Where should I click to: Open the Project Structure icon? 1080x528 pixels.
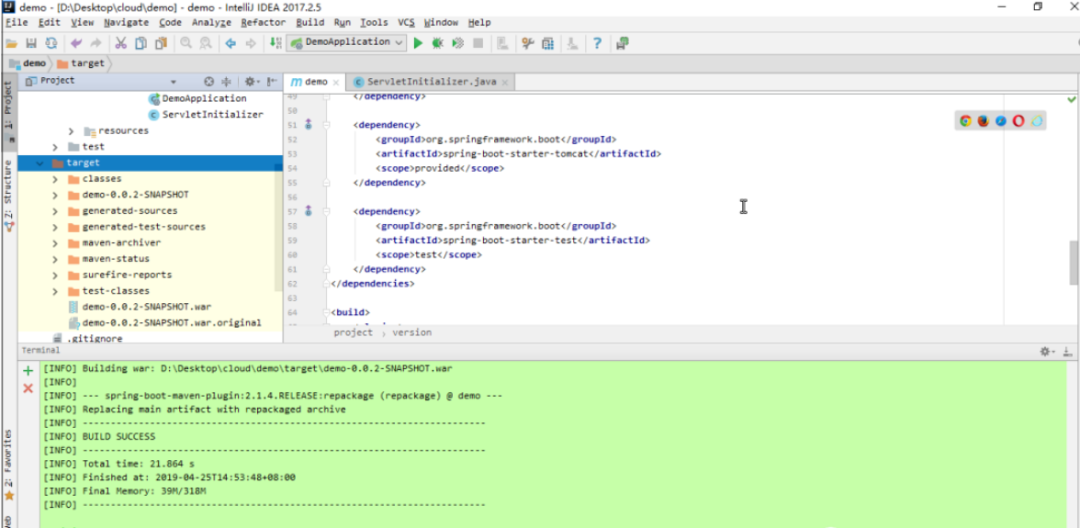click(548, 43)
